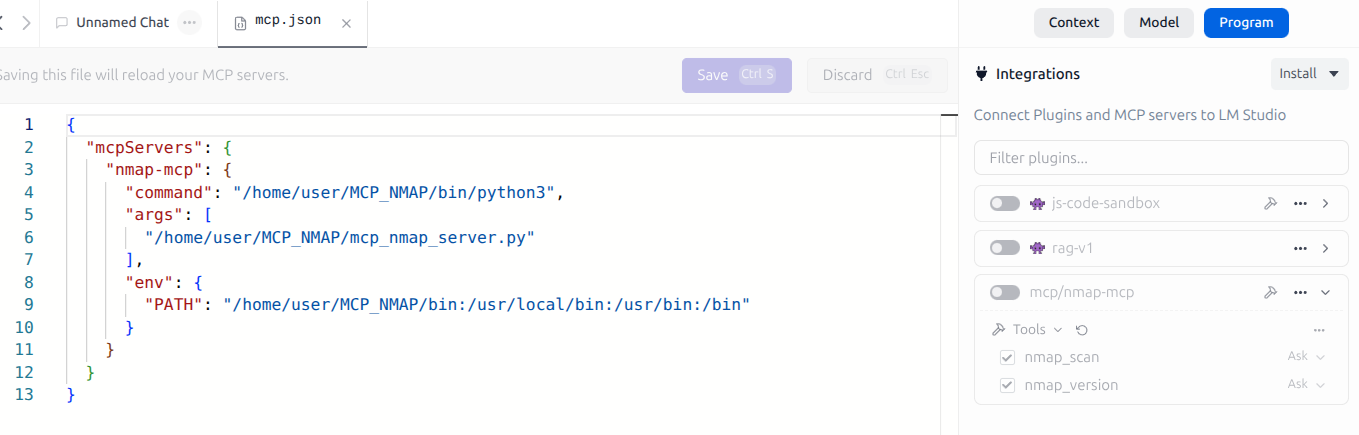Enable the js-code-sandbox plugin toggle

pos(1004,203)
